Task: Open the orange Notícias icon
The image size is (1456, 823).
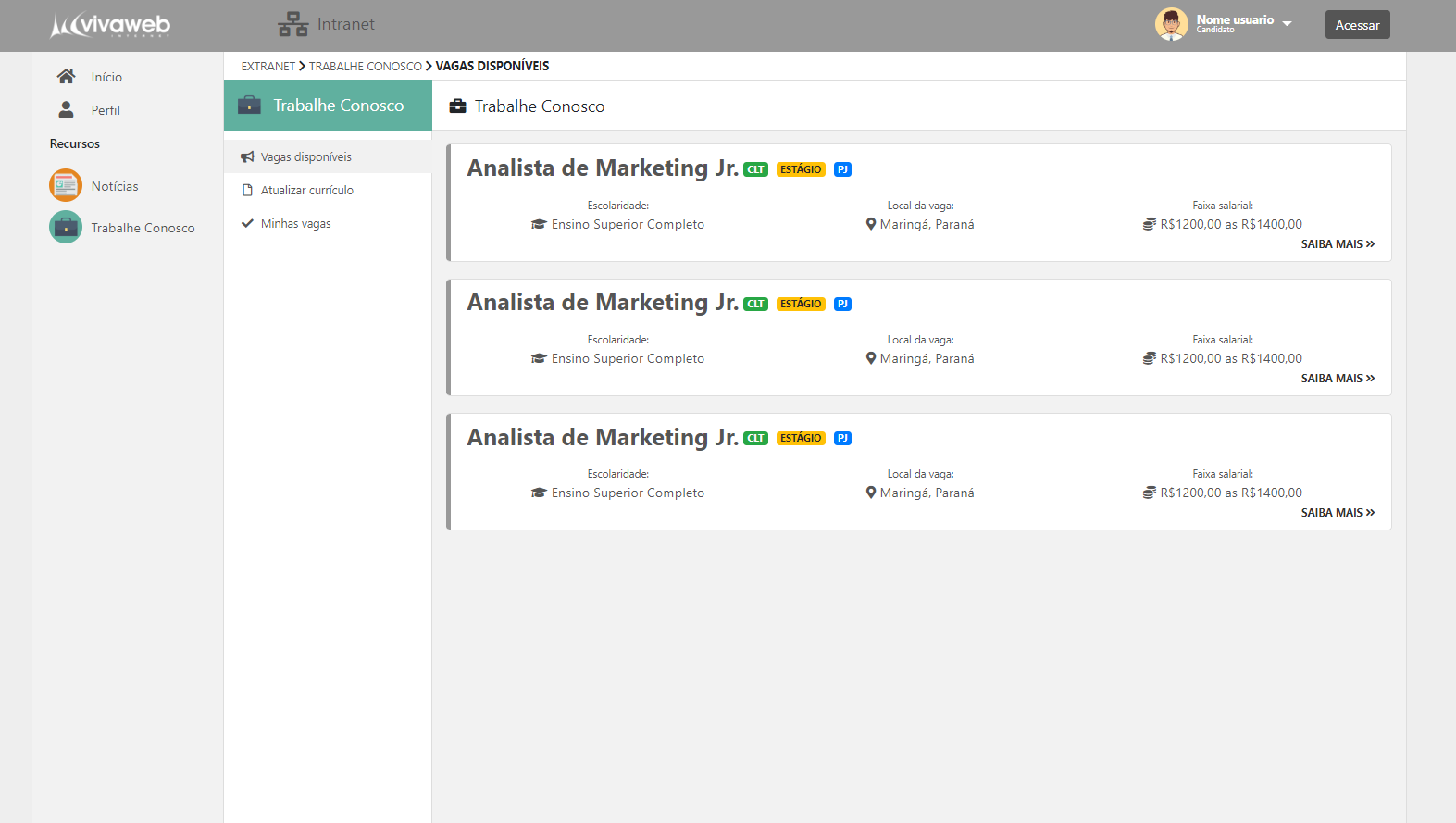Action: point(66,185)
